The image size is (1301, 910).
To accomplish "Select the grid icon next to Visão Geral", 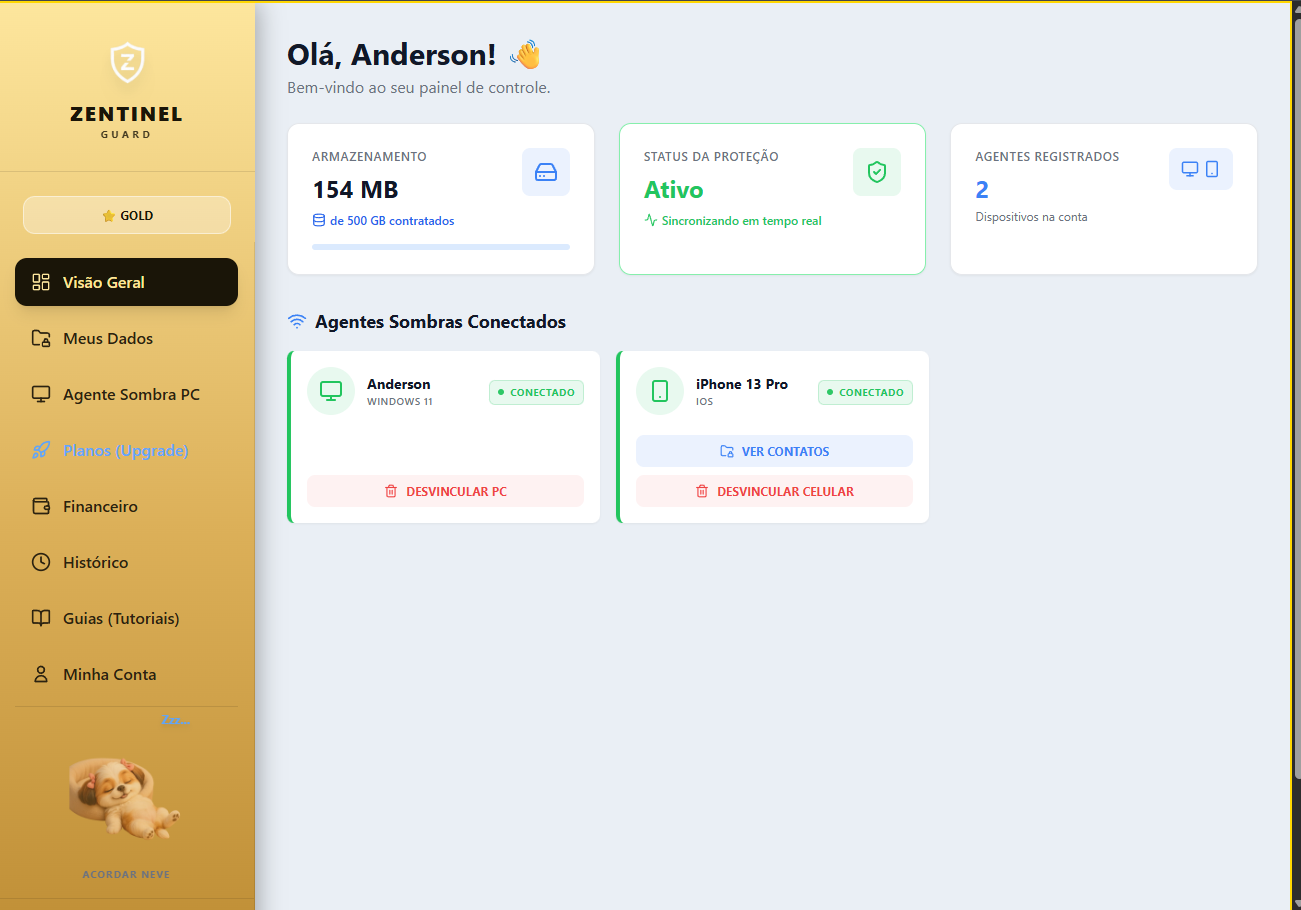I will (41, 282).
